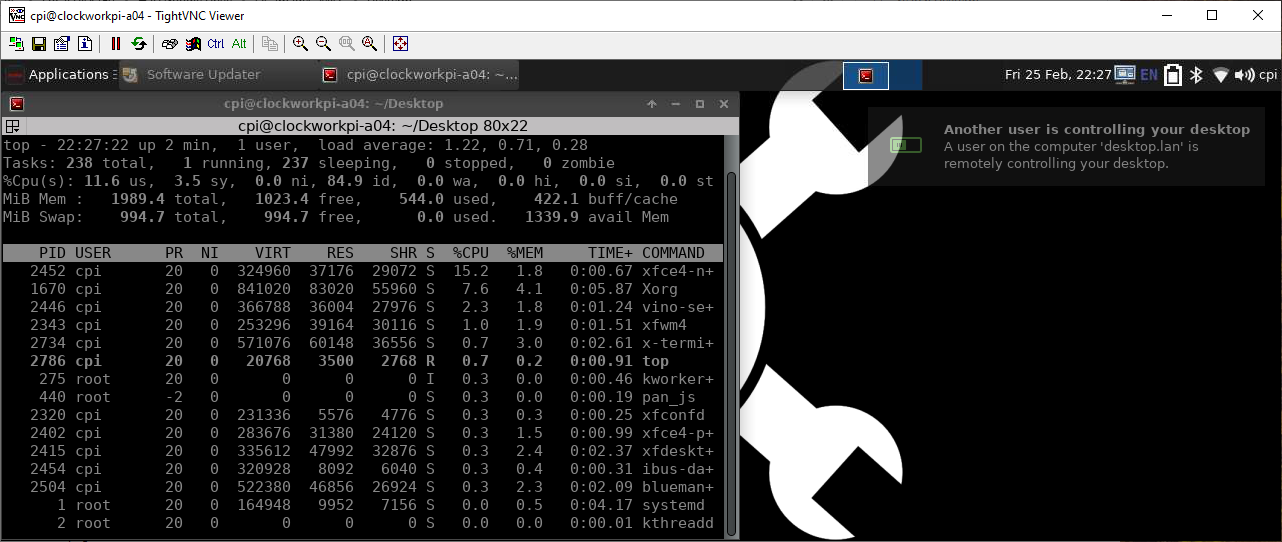Viewport: 1282px width, 542px height.
Task: Toggle the Alt key state
Action: 239,44
